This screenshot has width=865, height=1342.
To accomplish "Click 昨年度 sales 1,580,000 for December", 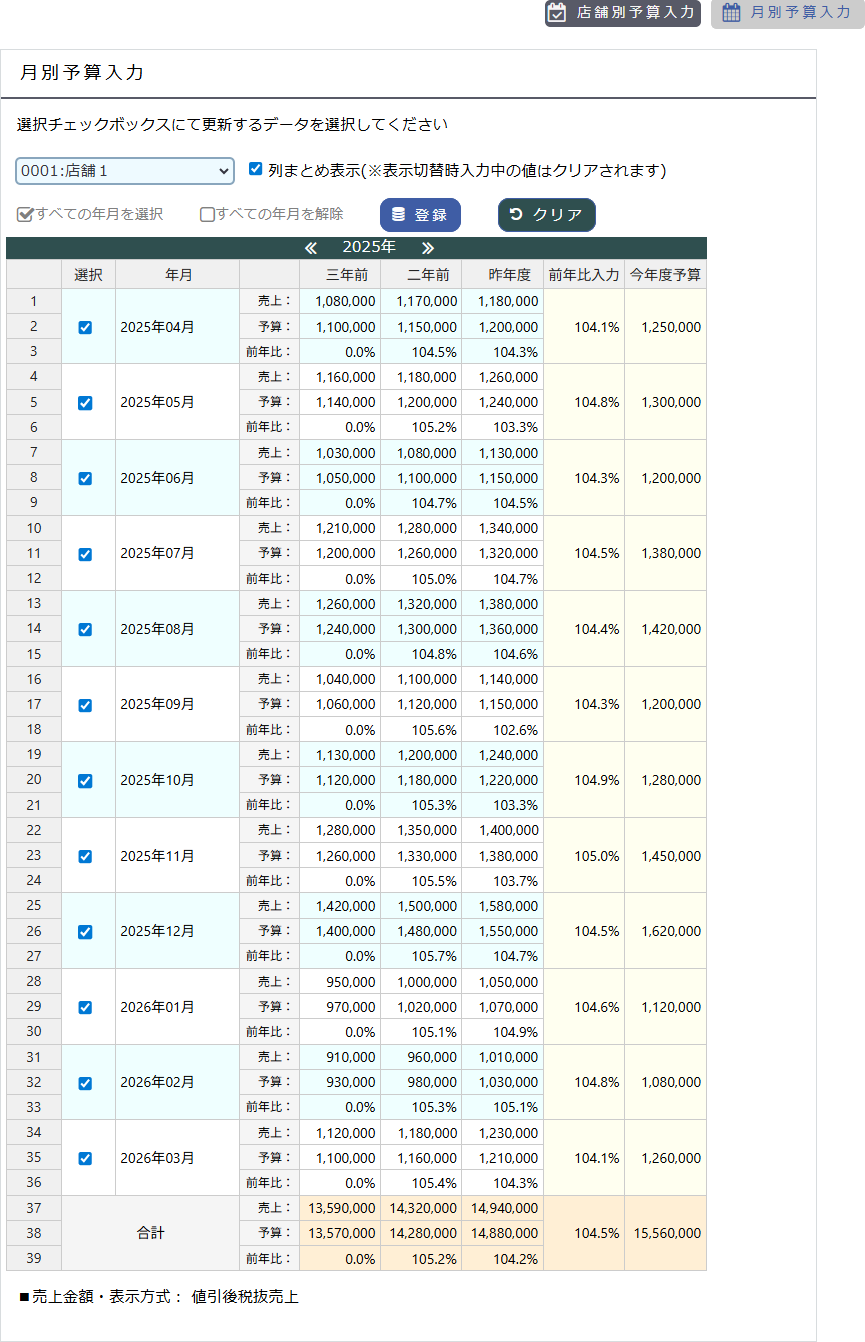I will point(503,906).
